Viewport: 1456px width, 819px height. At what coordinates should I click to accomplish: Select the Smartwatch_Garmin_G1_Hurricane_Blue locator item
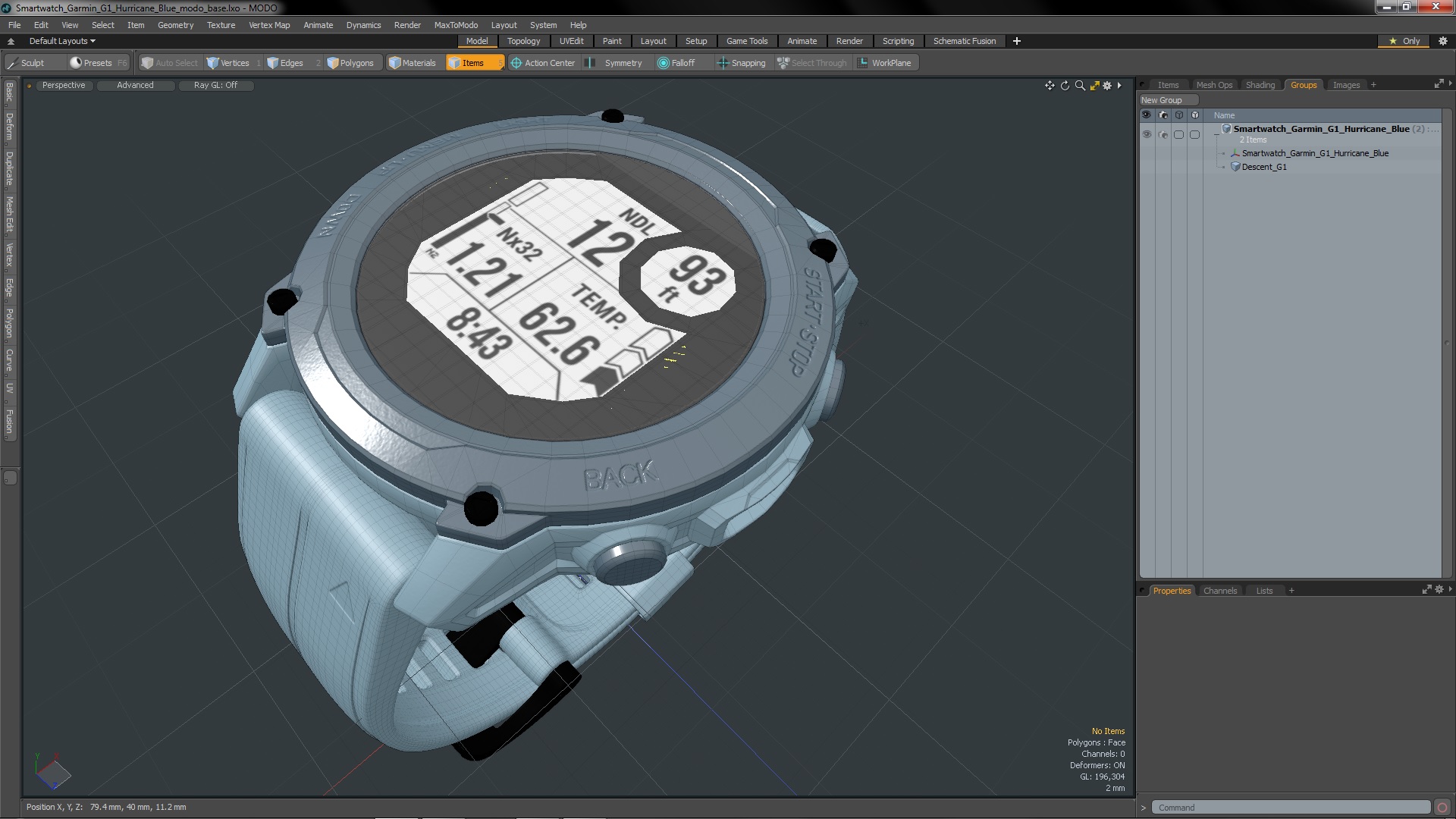click(x=1314, y=153)
